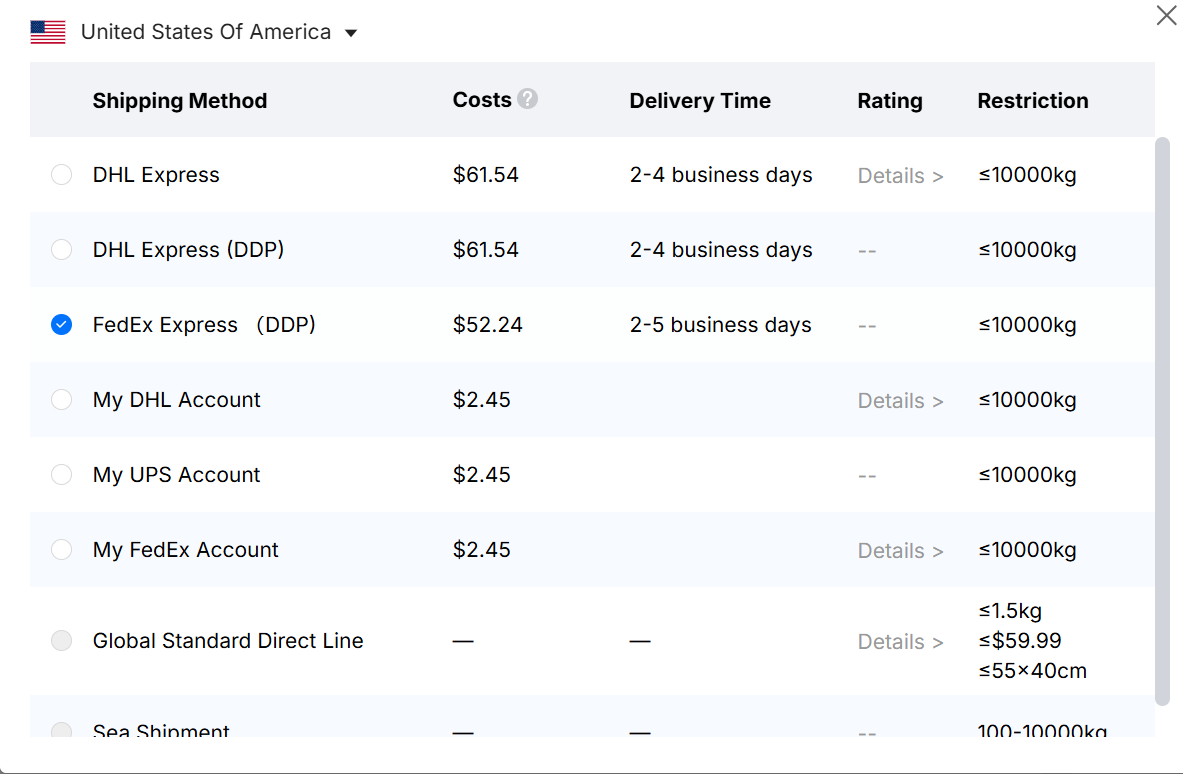Pick the My FedEx Account radio button
Screen dimensions: 1183x774
pos(61,549)
